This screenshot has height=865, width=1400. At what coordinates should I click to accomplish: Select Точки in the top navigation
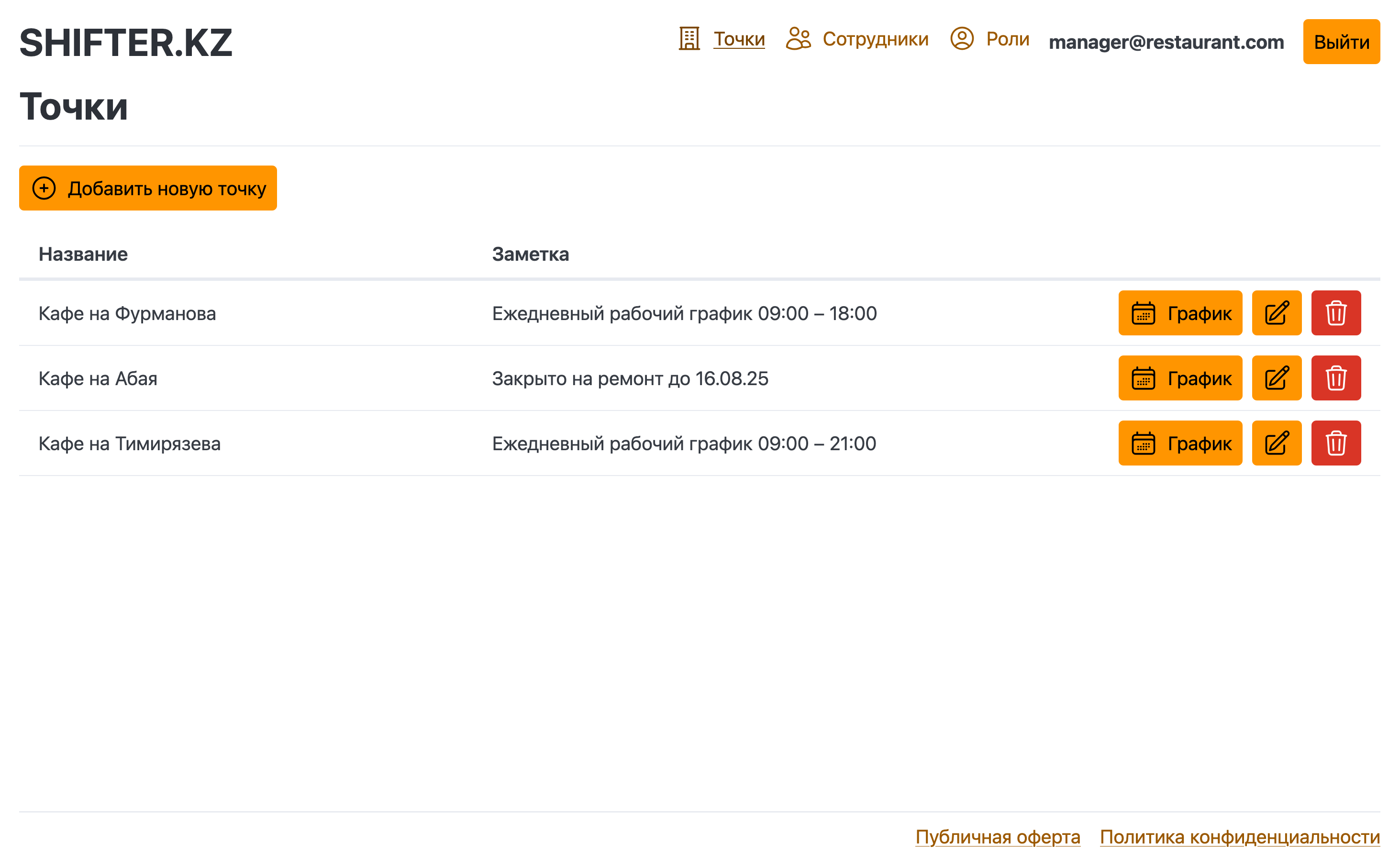pyautogui.click(x=739, y=39)
